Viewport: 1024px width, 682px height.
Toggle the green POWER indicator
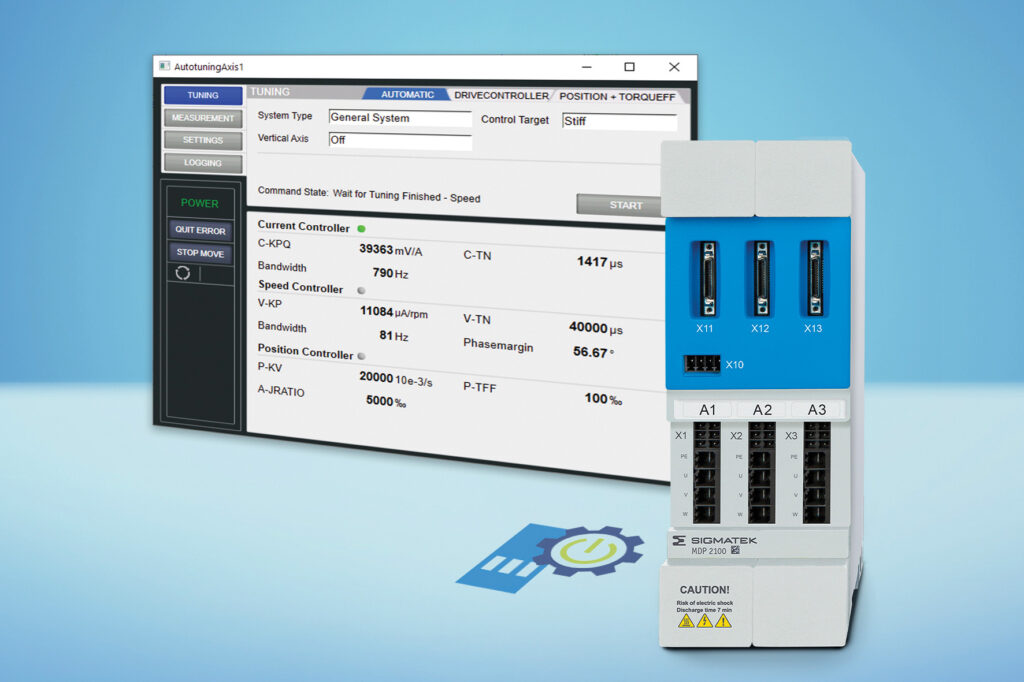199,203
